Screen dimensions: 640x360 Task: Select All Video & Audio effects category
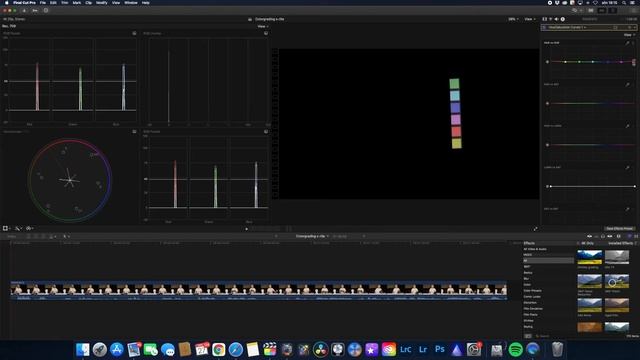coord(535,249)
